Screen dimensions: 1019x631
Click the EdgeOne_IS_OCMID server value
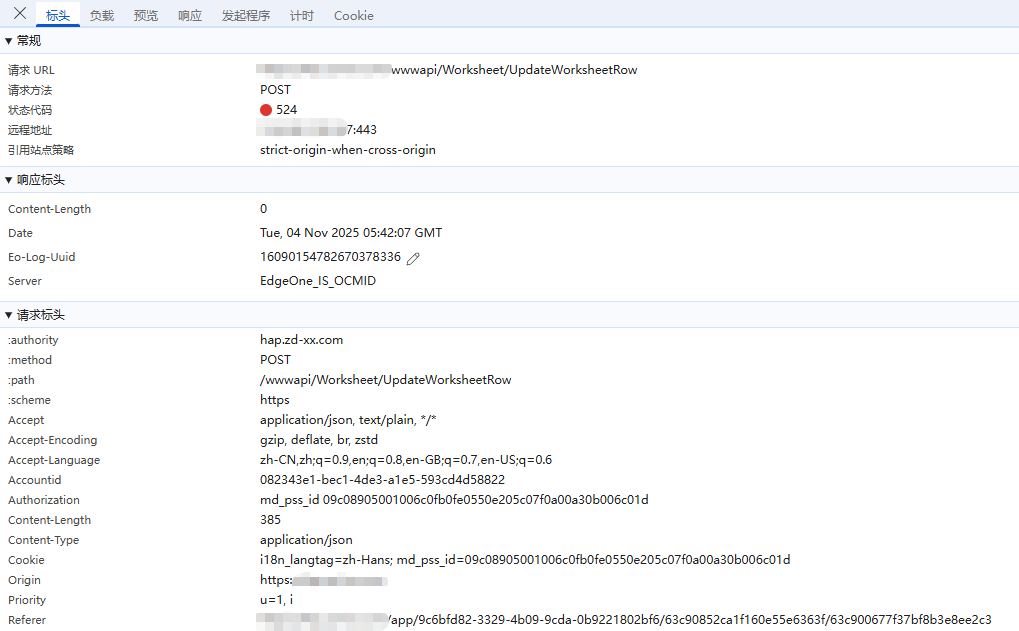click(318, 281)
